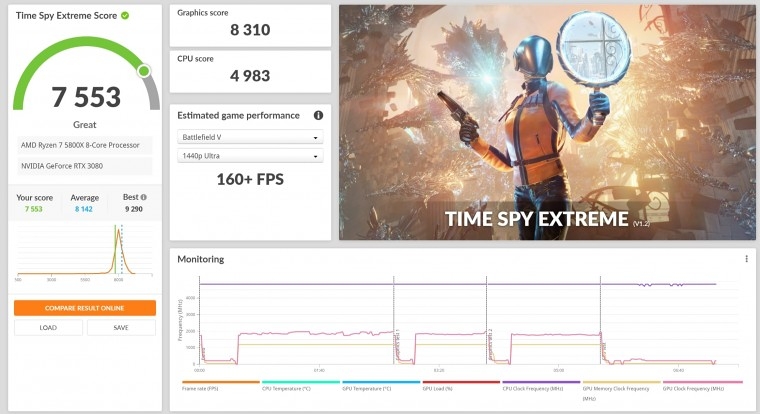Viewport: 760px width, 414px height.
Task: Open the Battlefield V game dropdown
Action: pos(250,137)
